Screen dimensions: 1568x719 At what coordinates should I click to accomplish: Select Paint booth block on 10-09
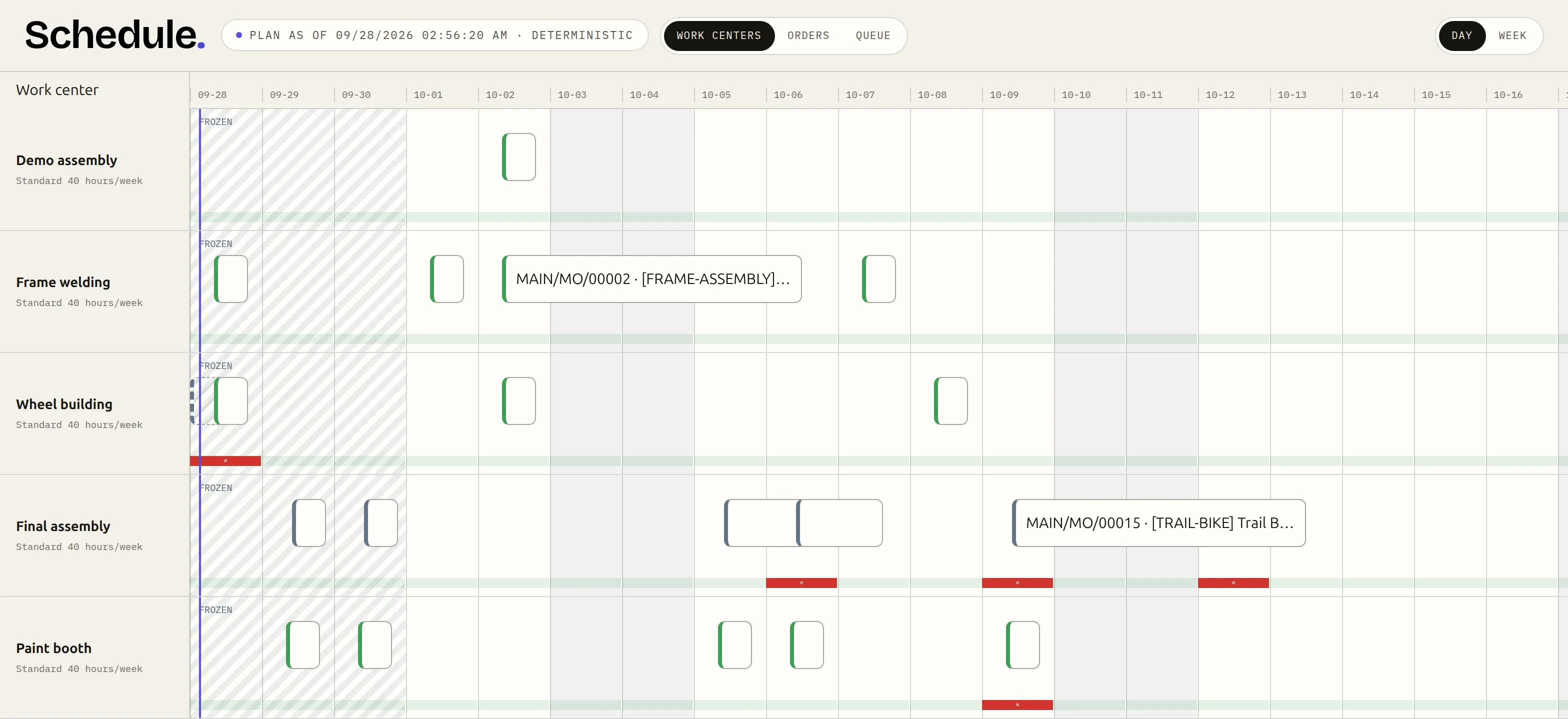1023,644
